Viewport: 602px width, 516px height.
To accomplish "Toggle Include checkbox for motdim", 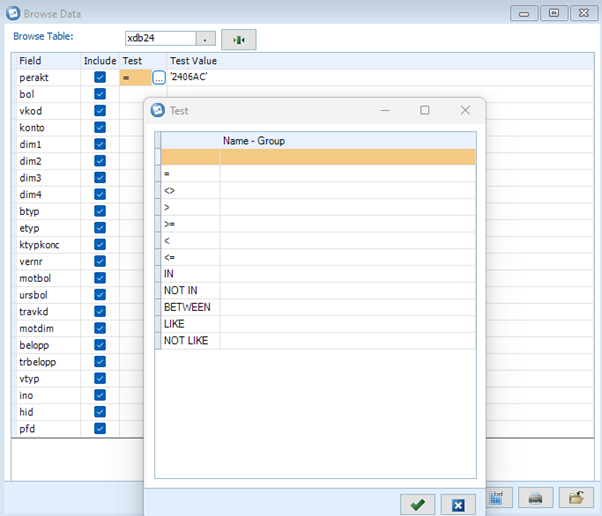I will (100, 328).
